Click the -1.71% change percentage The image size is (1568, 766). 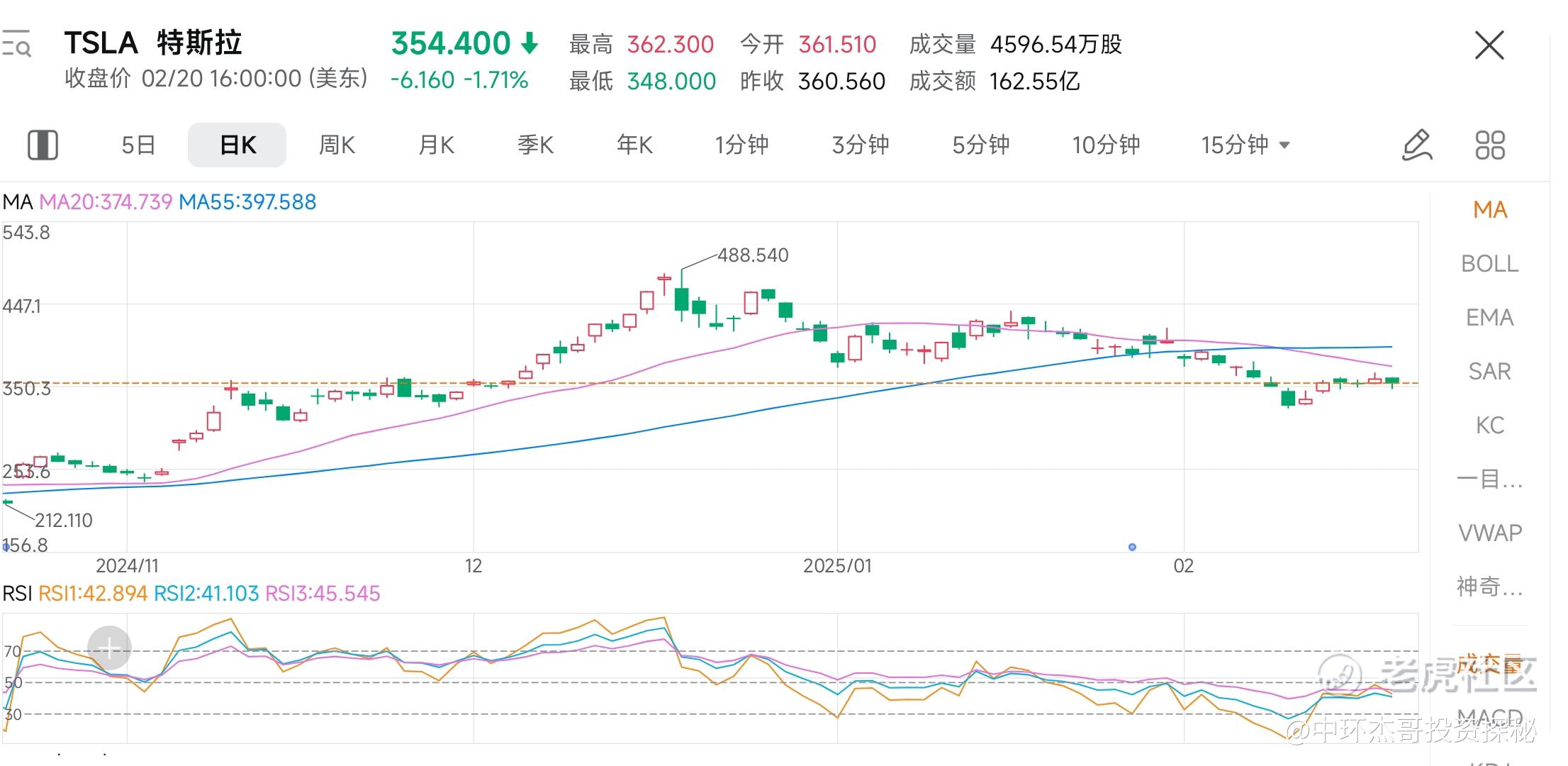point(496,81)
